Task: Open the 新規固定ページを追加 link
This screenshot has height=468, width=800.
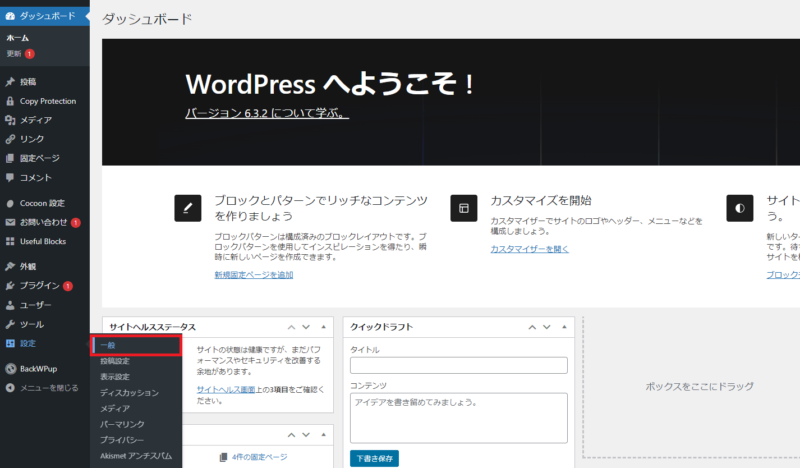Action: click(254, 275)
